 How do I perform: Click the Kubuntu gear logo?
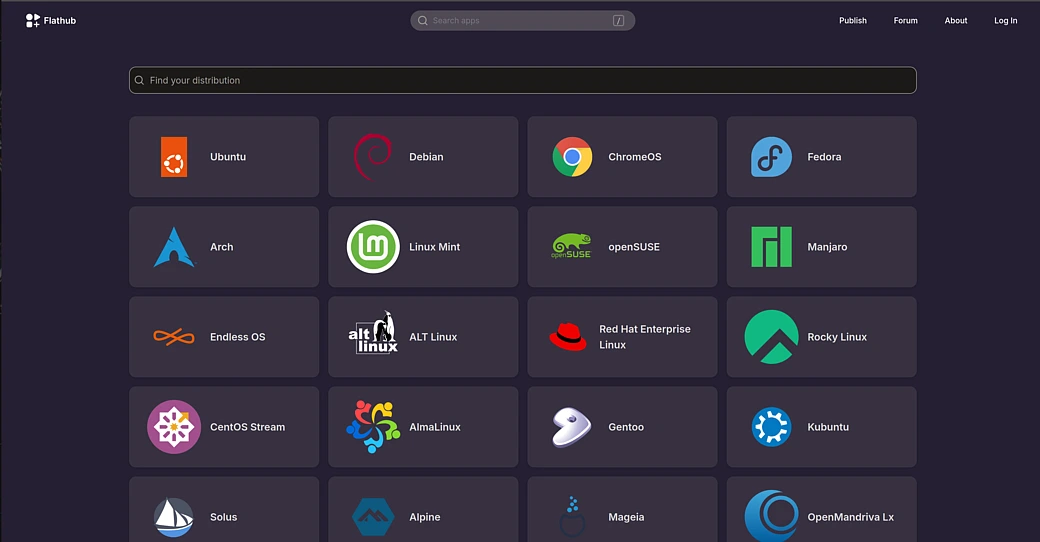771,427
